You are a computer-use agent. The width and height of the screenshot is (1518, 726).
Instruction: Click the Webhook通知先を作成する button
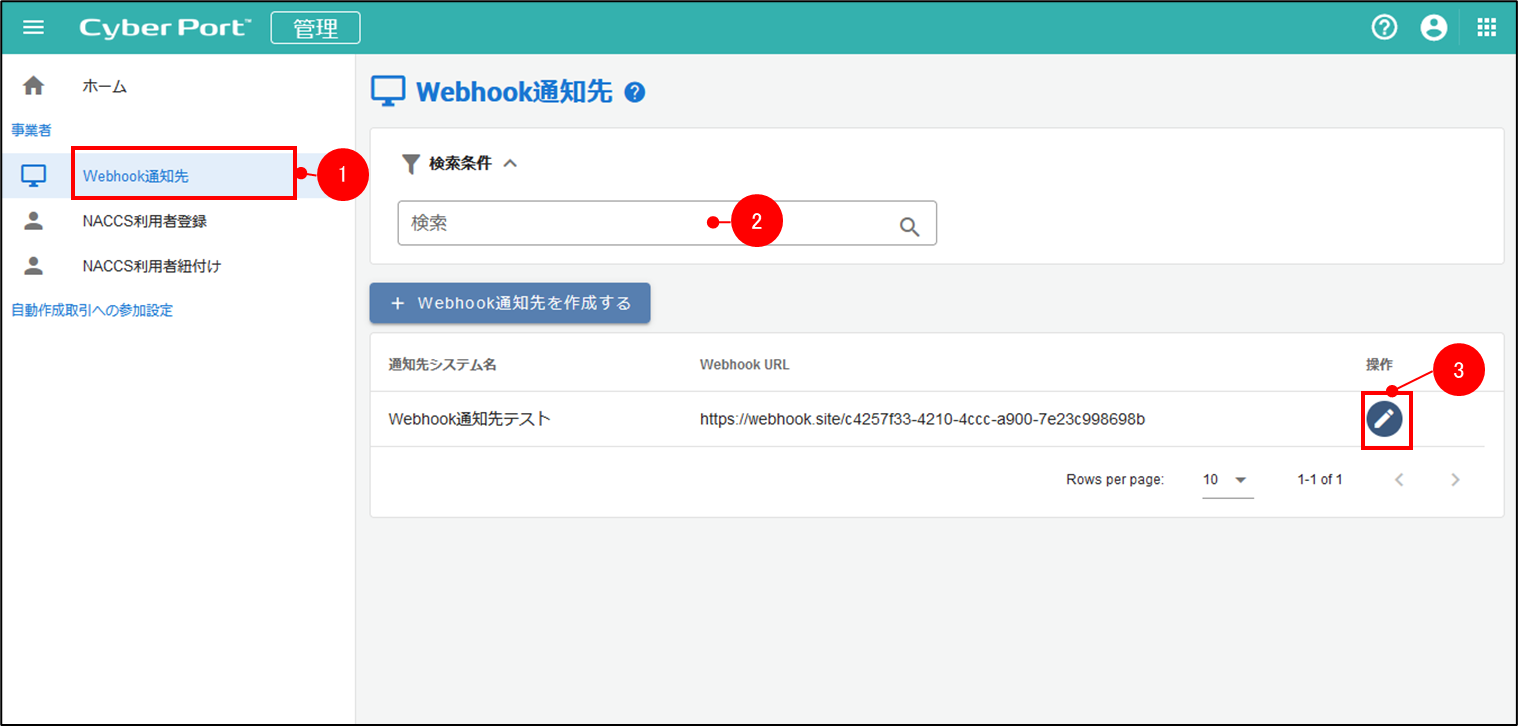pyautogui.click(x=510, y=303)
